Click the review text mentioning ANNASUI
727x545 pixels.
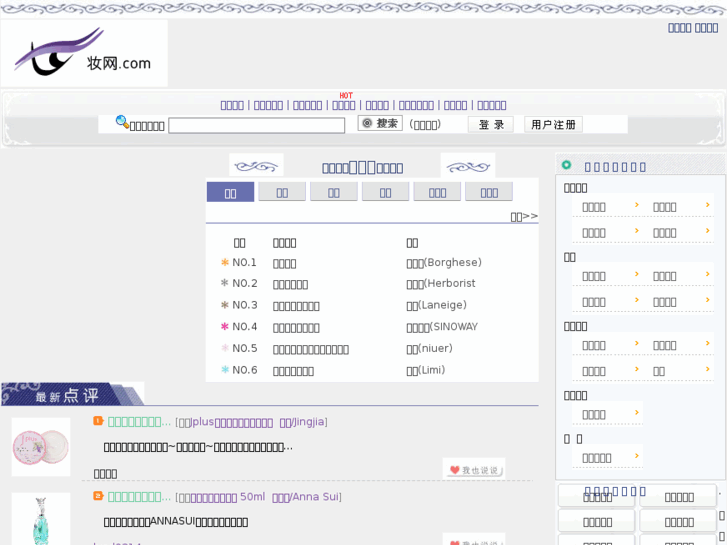pos(176,522)
